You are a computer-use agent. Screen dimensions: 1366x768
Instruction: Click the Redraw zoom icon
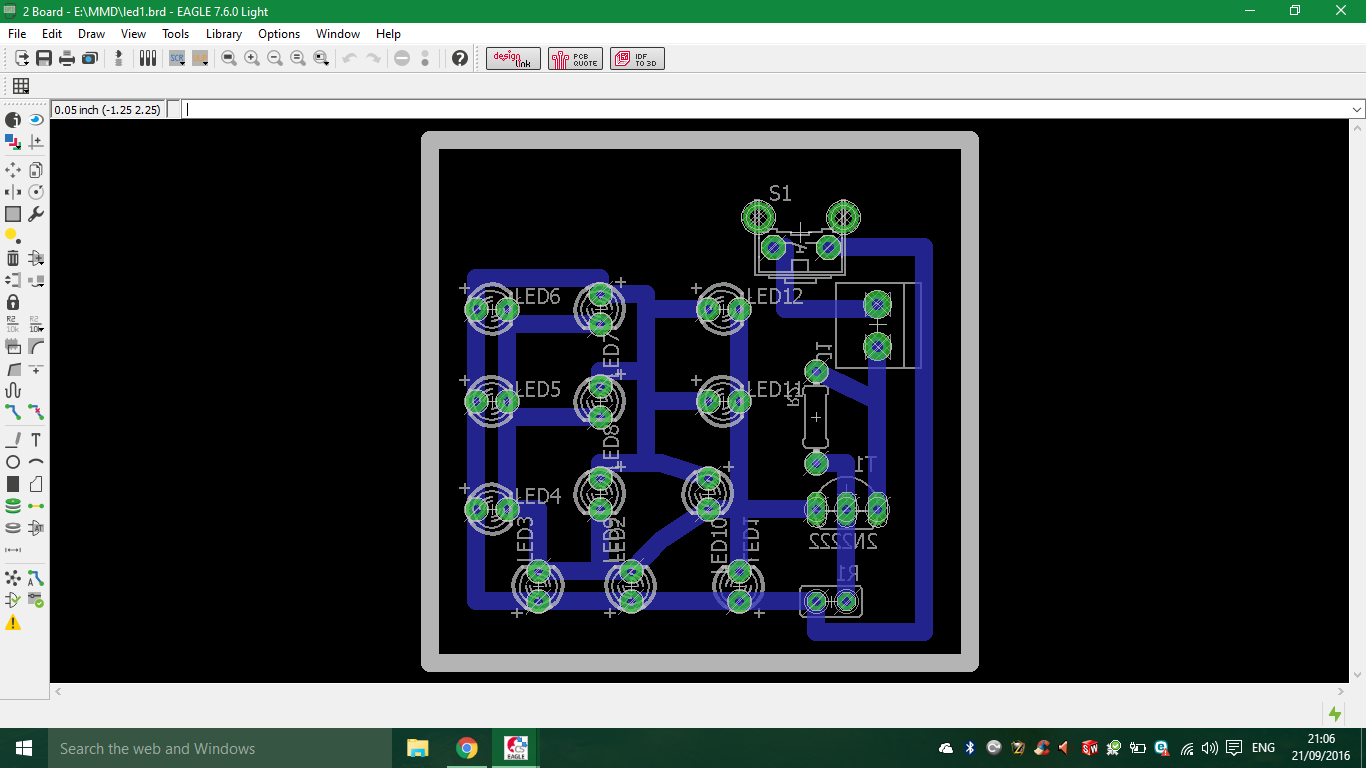point(298,58)
